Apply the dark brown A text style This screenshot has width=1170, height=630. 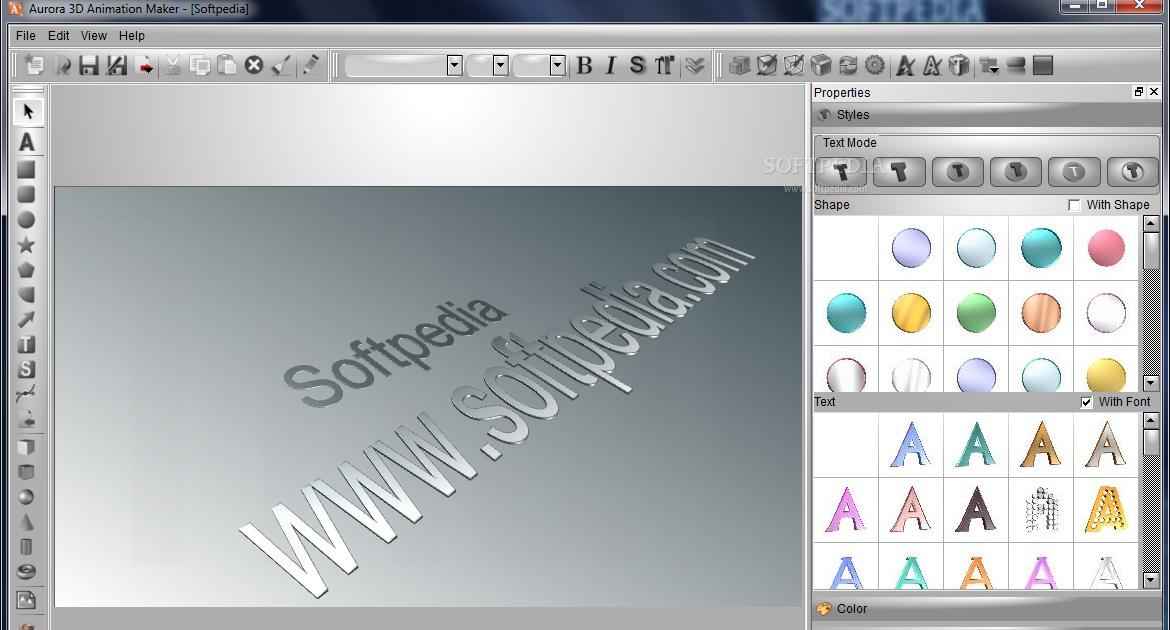click(x=976, y=510)
